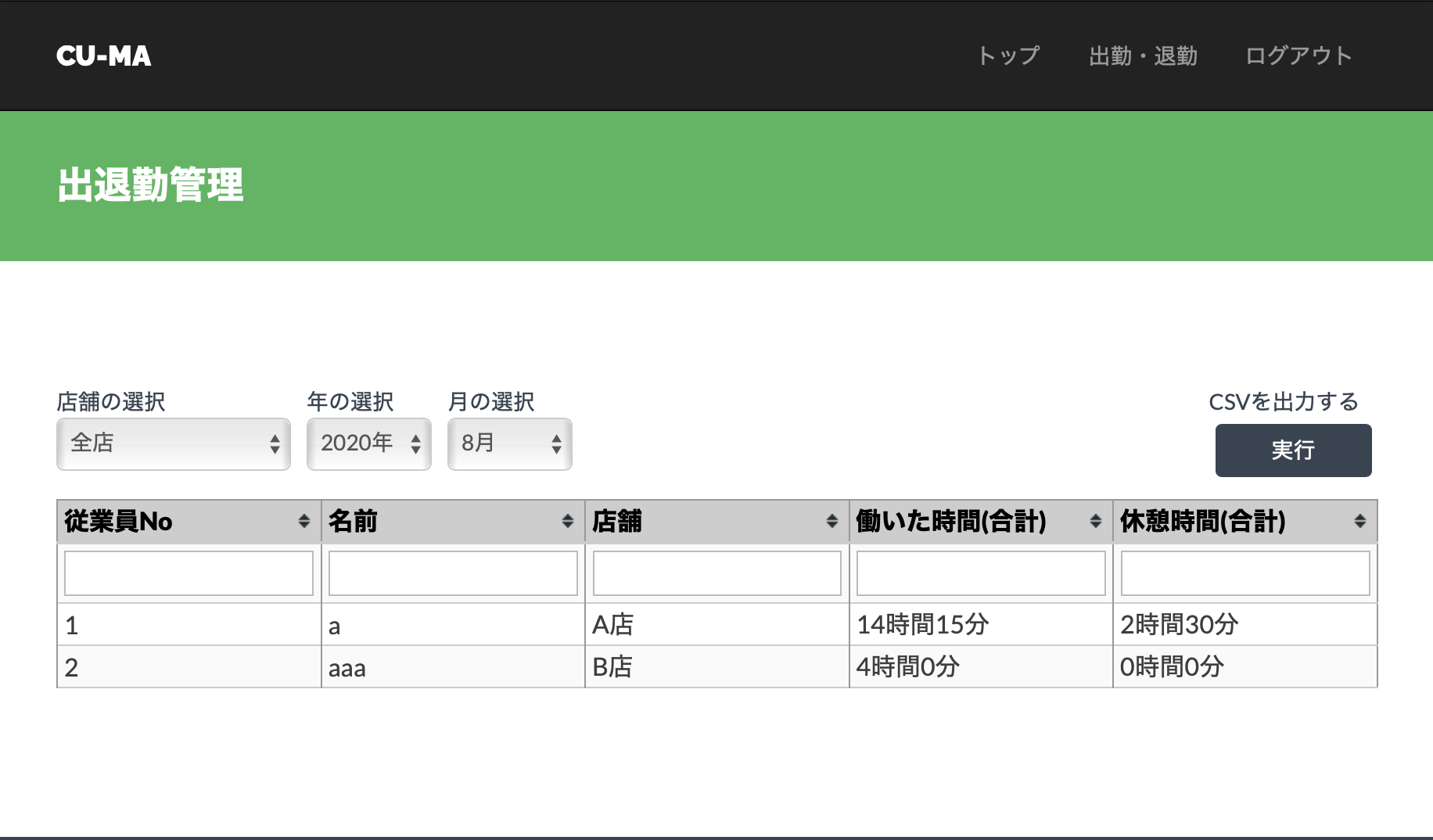Focus the 店舗 filter input field
Screen dimensions: 1433x840
point(717,573)
